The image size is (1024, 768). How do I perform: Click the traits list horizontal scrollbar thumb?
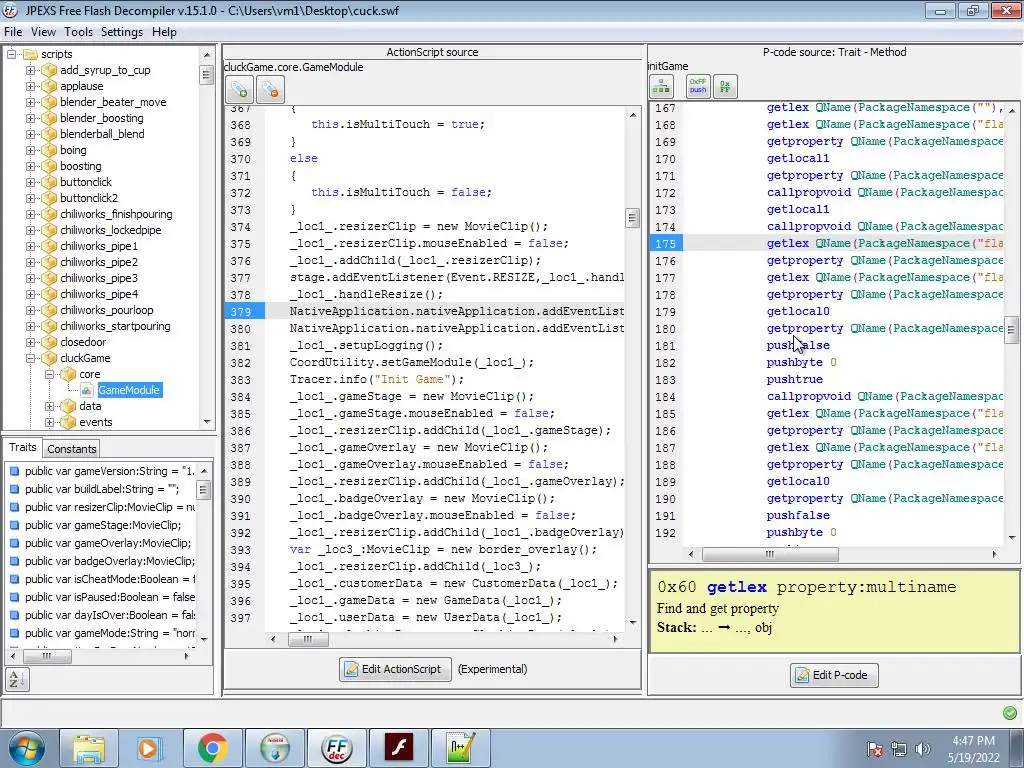tap(46, 656)
